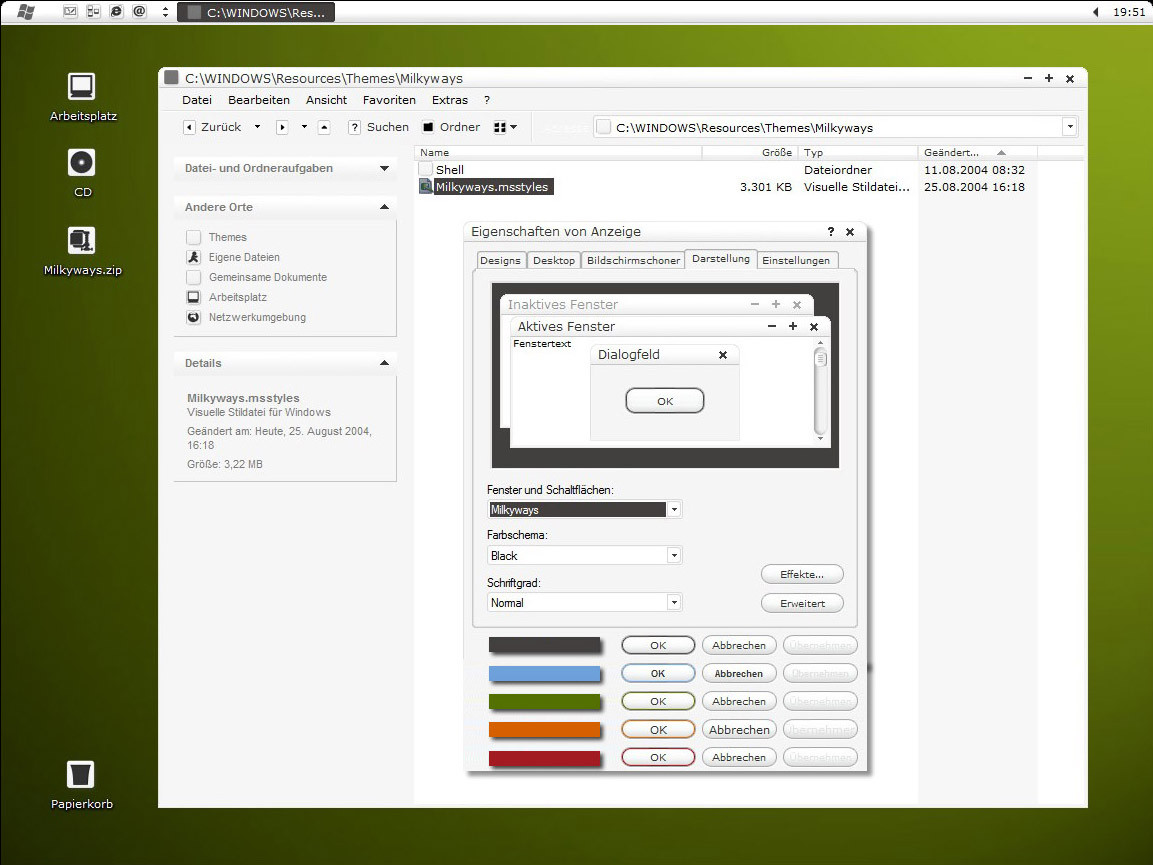Open the address bar dropdown arrow
The width and height of the screenshot is (1153, 865).
tap(1070, 127)
